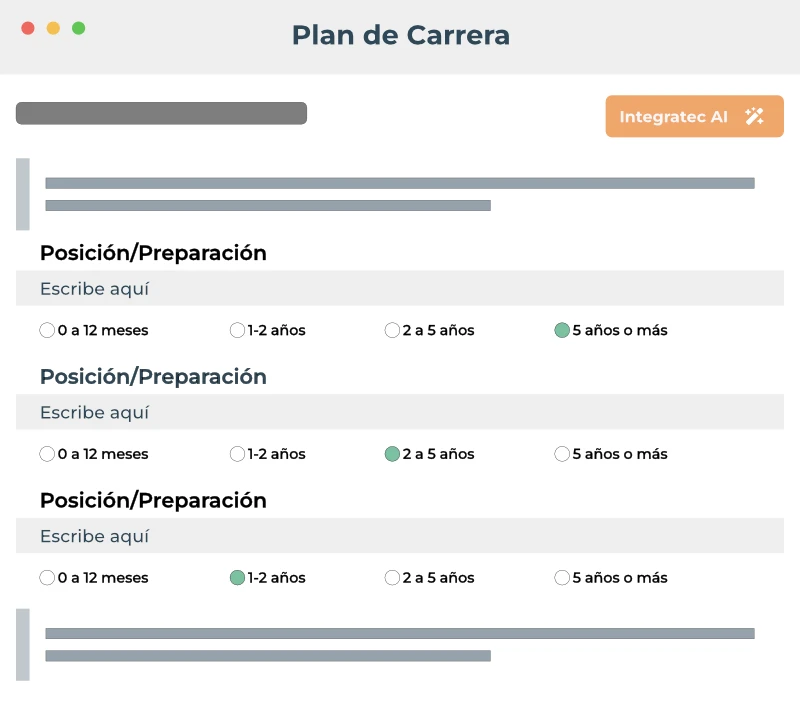
Task: Click the yellow window dot
Action: [x=54, y=28]
